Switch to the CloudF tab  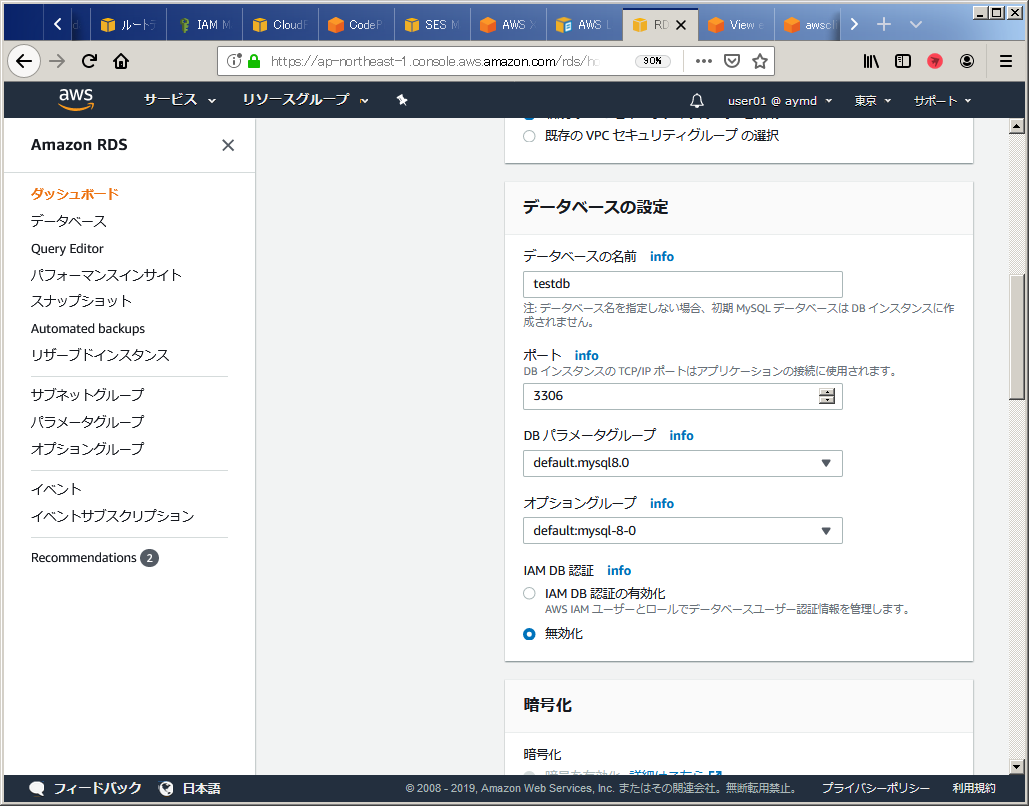280,24
